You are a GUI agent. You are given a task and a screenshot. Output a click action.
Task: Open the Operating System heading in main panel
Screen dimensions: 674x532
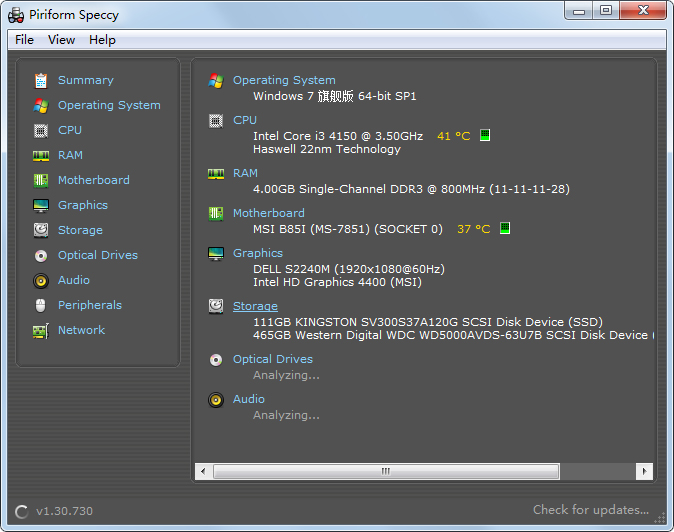coord(284,80)
